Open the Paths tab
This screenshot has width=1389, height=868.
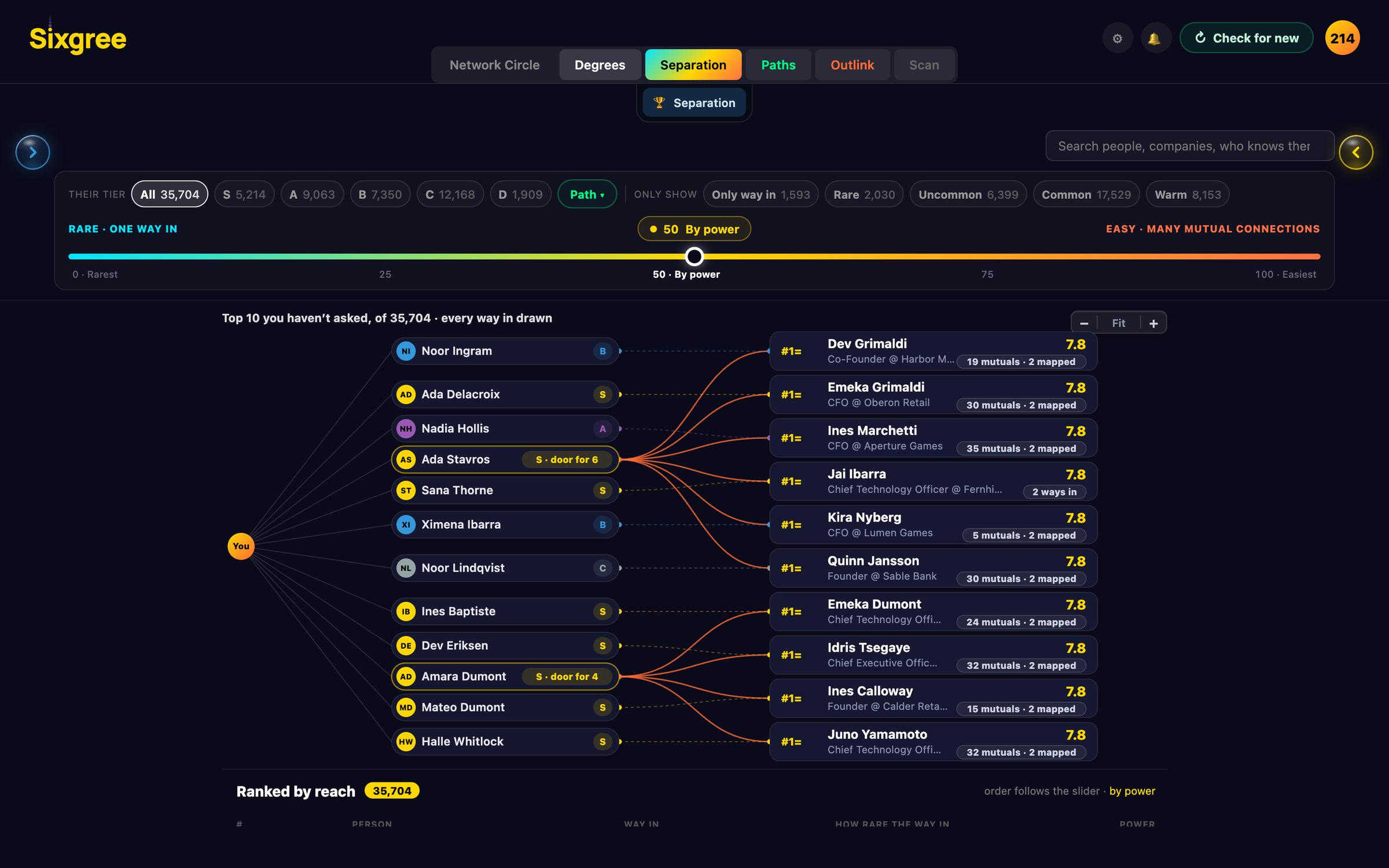tap(778, 65)
